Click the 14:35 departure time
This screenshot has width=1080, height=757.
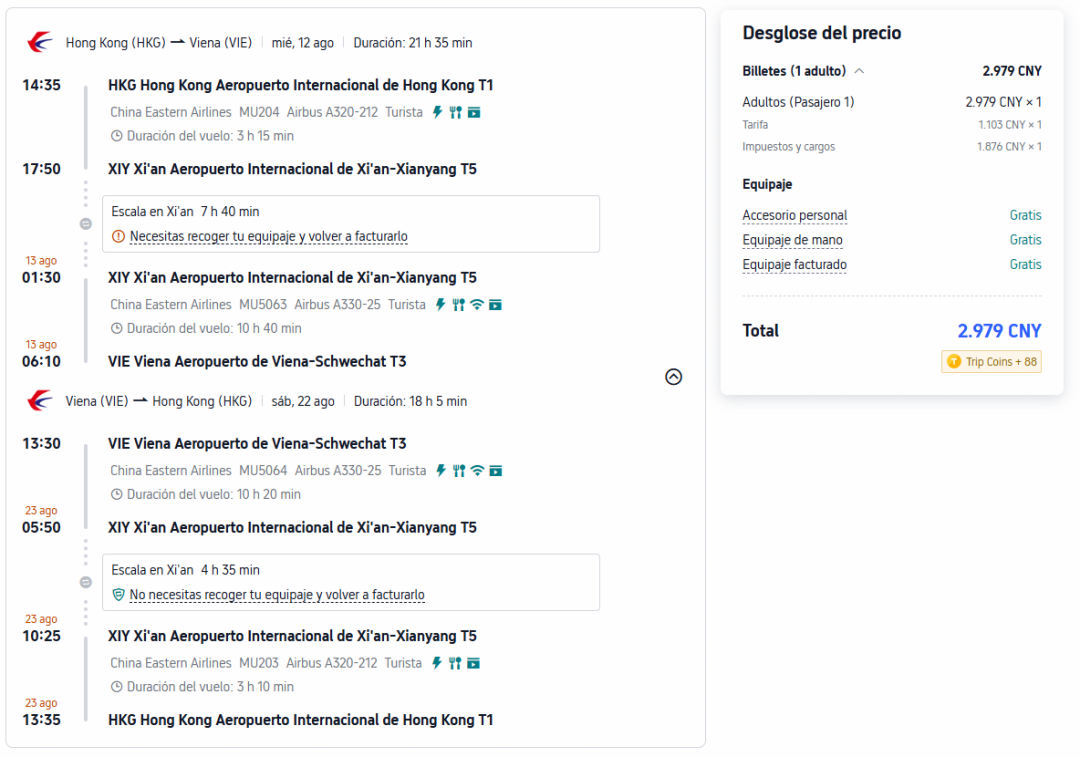41,85
